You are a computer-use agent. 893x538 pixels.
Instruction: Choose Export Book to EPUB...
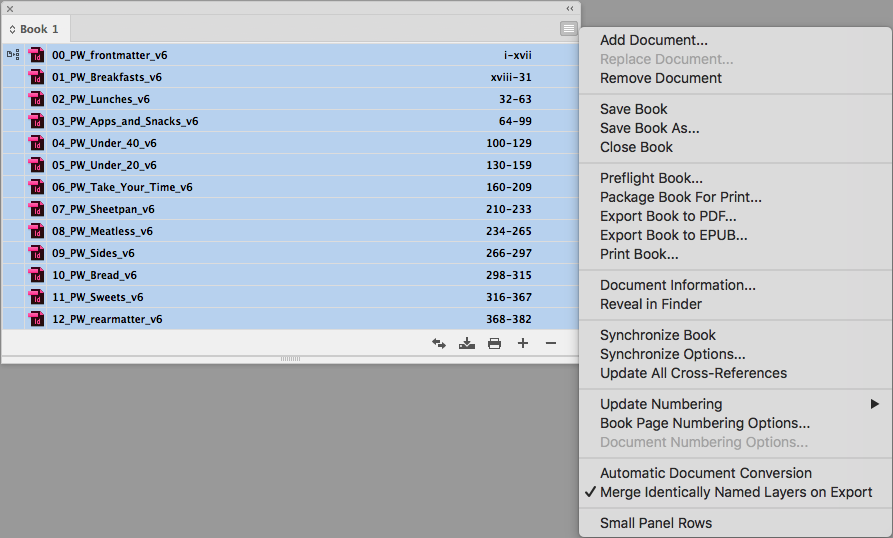click(x=673, y=235)
